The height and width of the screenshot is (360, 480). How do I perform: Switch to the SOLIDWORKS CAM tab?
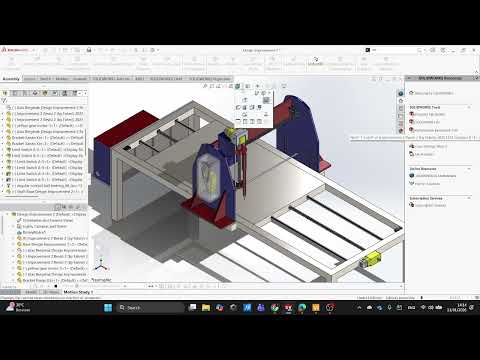pyautogui.click(x=166, y=79)
